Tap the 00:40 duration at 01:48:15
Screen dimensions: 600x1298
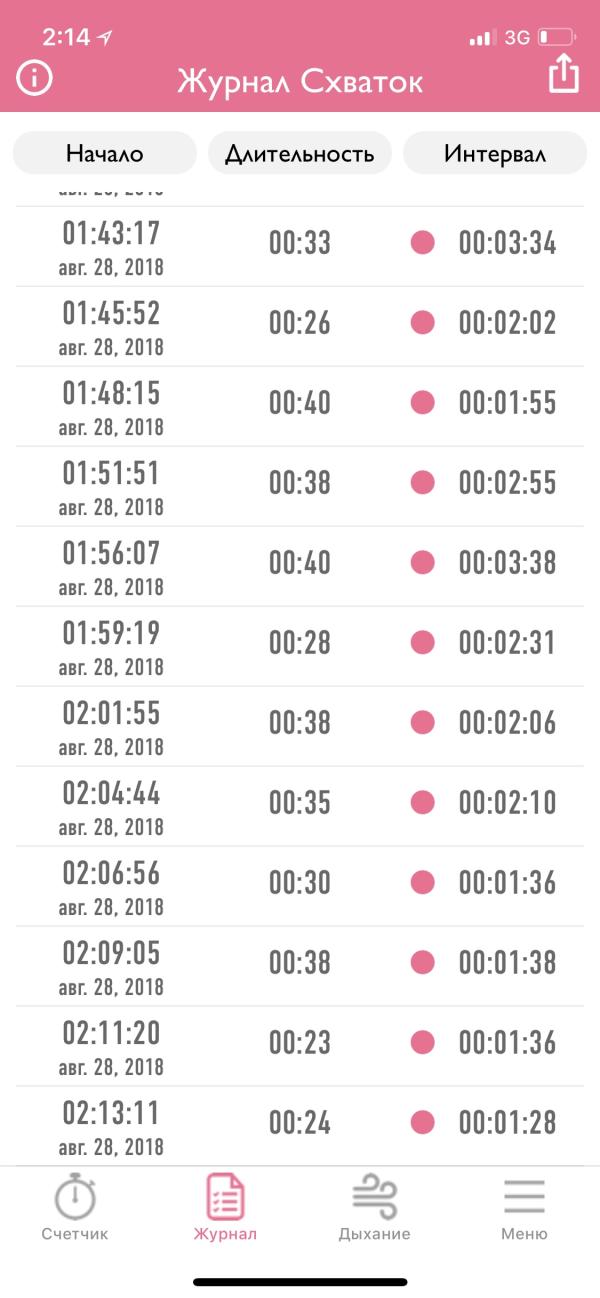(300, 402)
